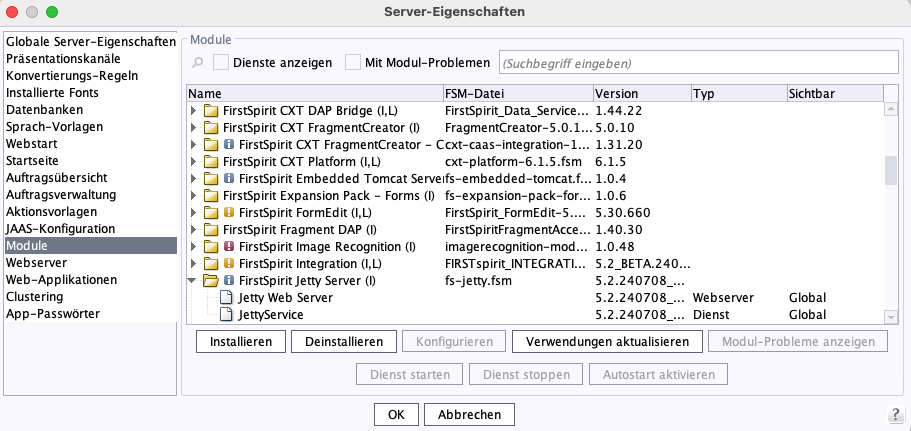The image size is (911, 431).
Task: Open JAAS-Konfiguration section
Action: [x=90, y=229]
